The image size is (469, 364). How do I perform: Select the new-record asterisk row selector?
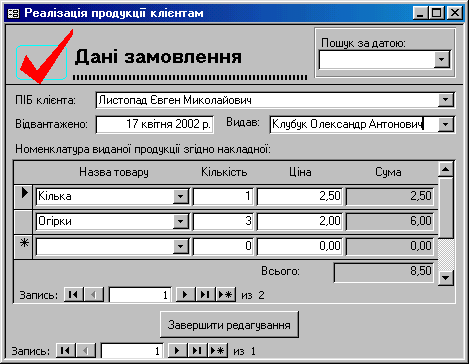(x=23, y=246)
